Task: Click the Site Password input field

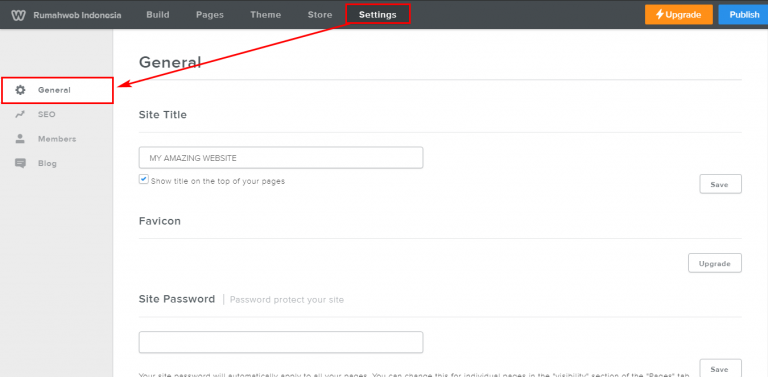Action: [x=281, y=342]
